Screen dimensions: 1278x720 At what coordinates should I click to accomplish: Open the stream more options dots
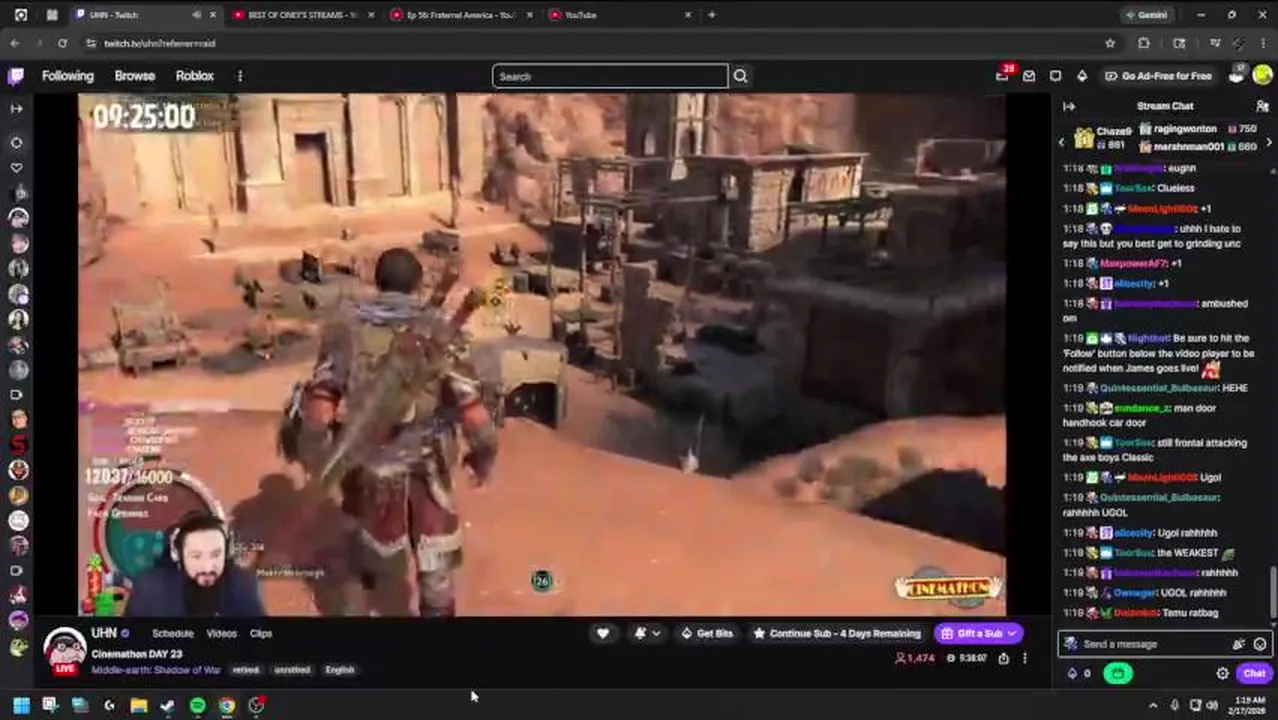(1025, 658)
